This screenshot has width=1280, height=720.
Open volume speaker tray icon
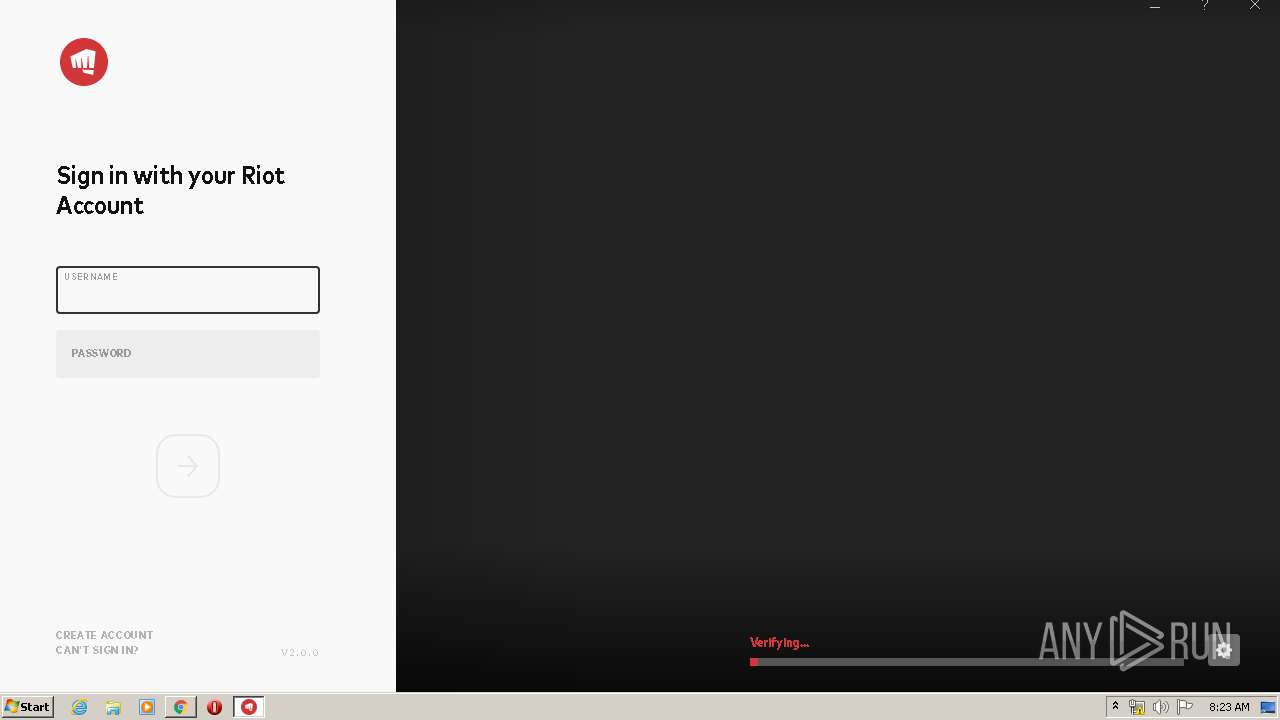tap(1160, 707)
